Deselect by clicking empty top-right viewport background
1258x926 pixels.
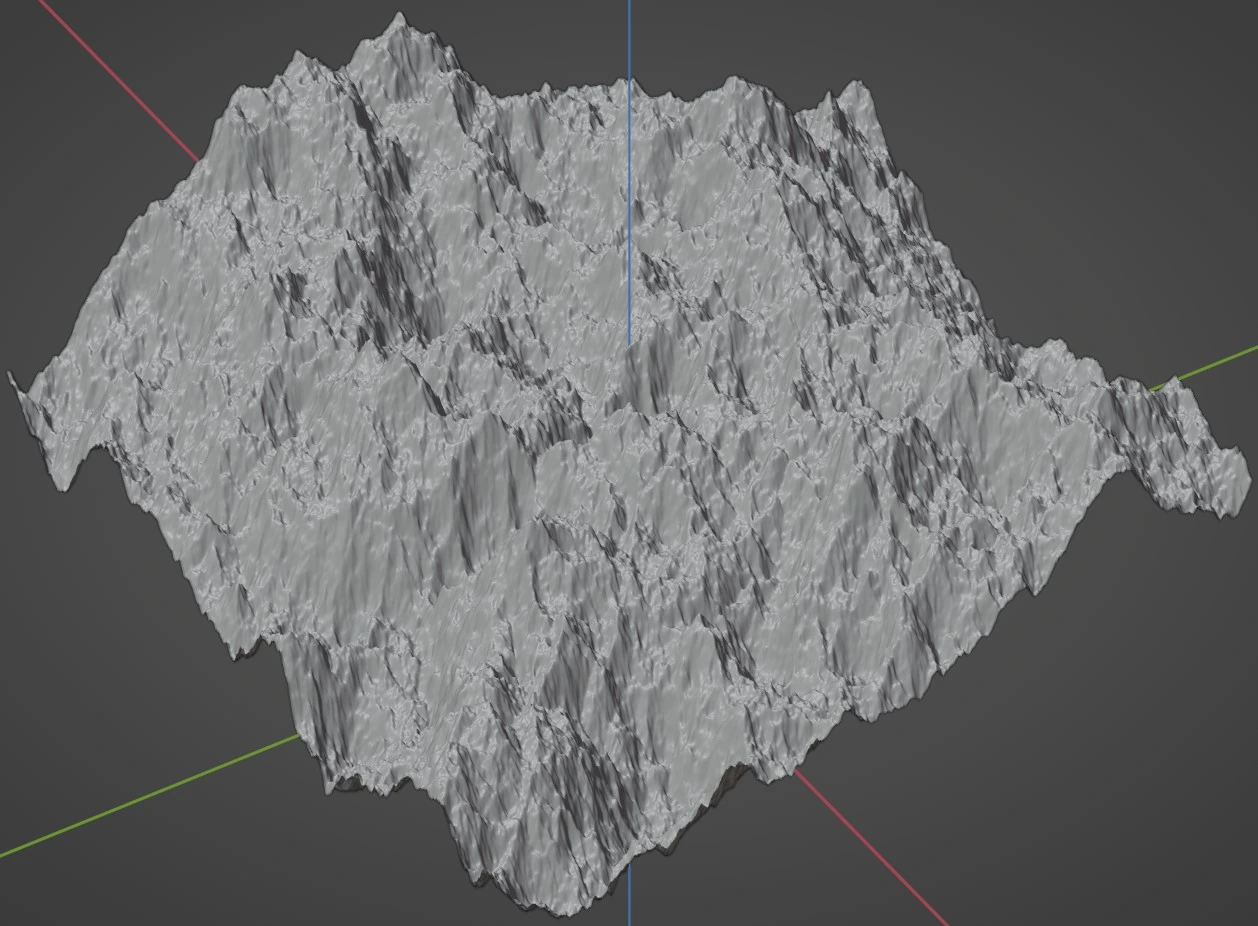pyautogui.click(x=1100, y=100)
